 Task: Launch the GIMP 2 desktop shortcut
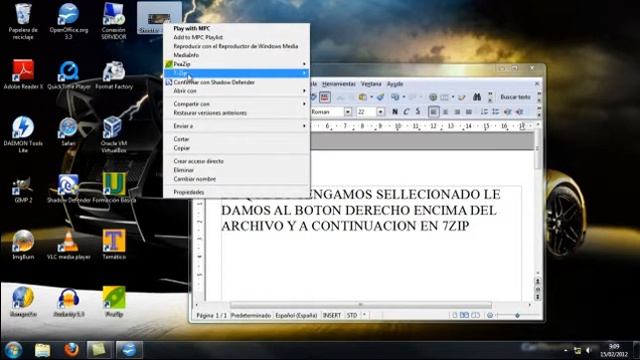point(23,190)
